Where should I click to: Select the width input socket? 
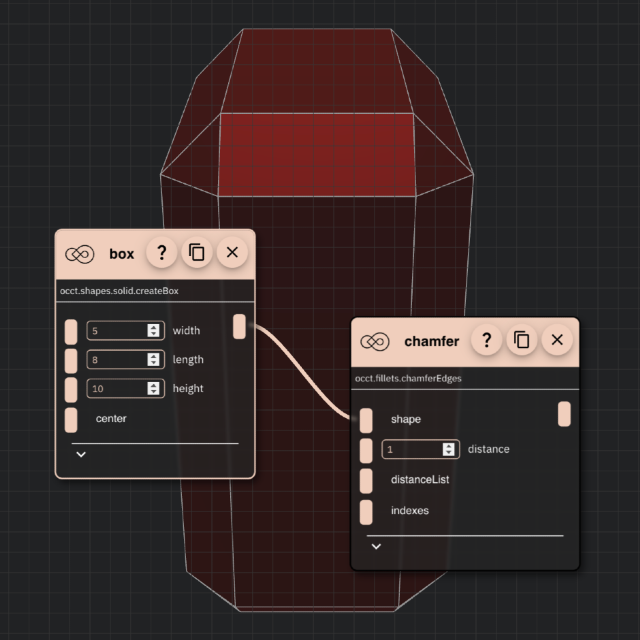coord(71,332)
